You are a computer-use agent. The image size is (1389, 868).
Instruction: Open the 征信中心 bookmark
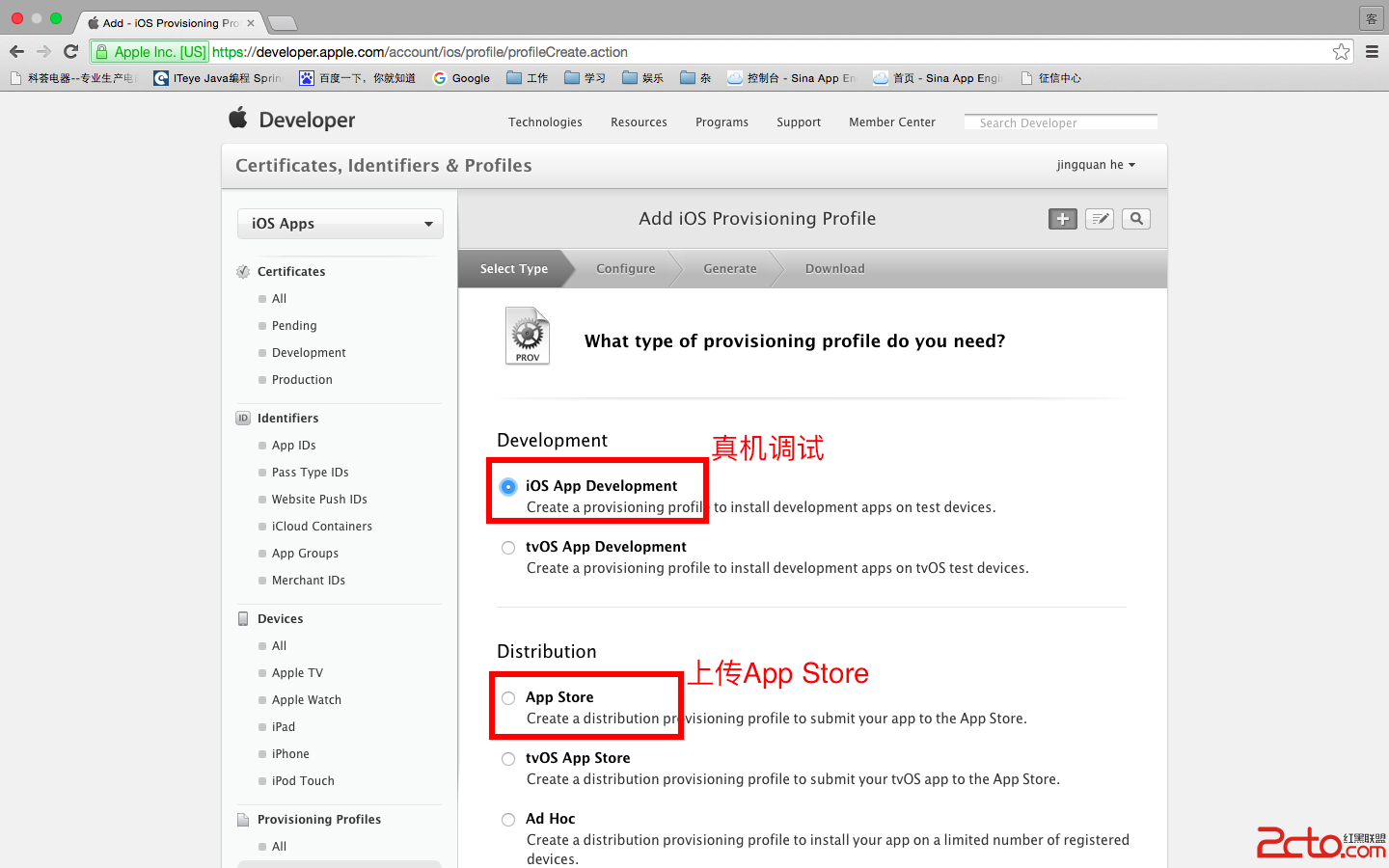coord(1051,78)
